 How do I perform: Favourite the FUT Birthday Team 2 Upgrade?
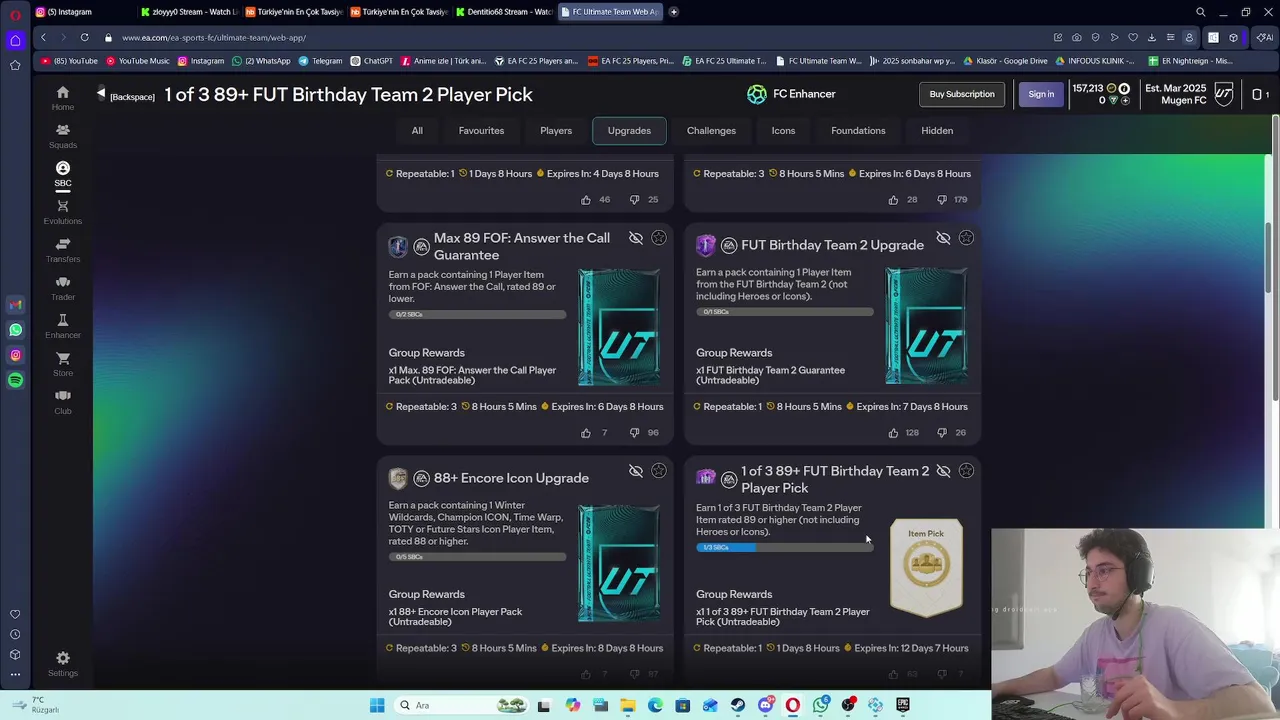click(966, 238)
